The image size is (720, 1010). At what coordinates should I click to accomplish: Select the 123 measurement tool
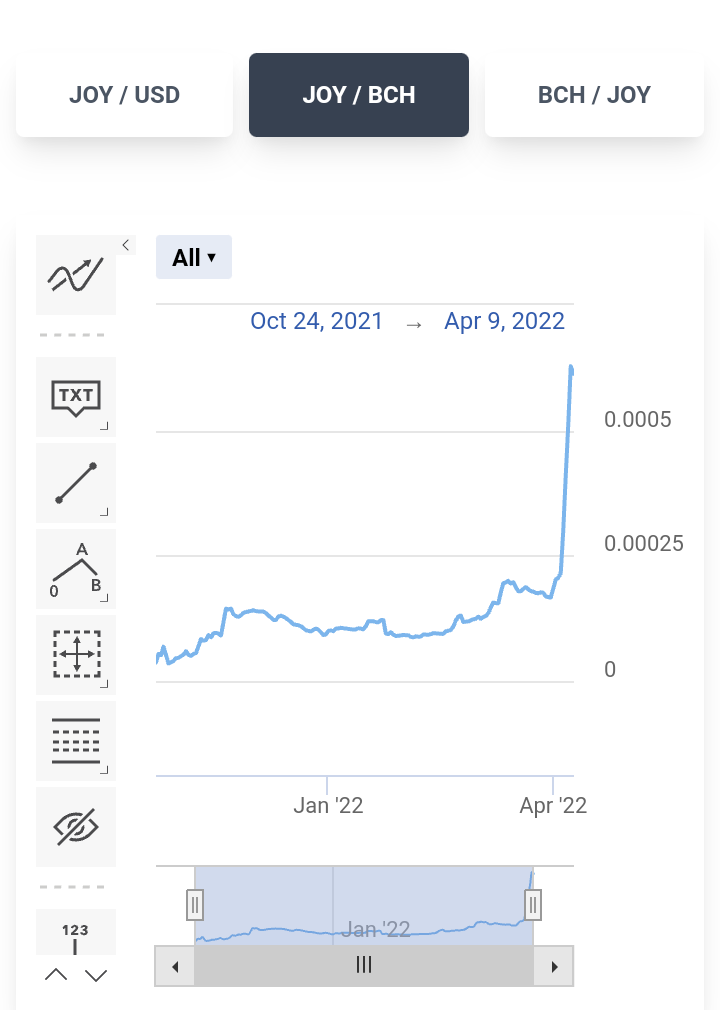click(76, 932)
